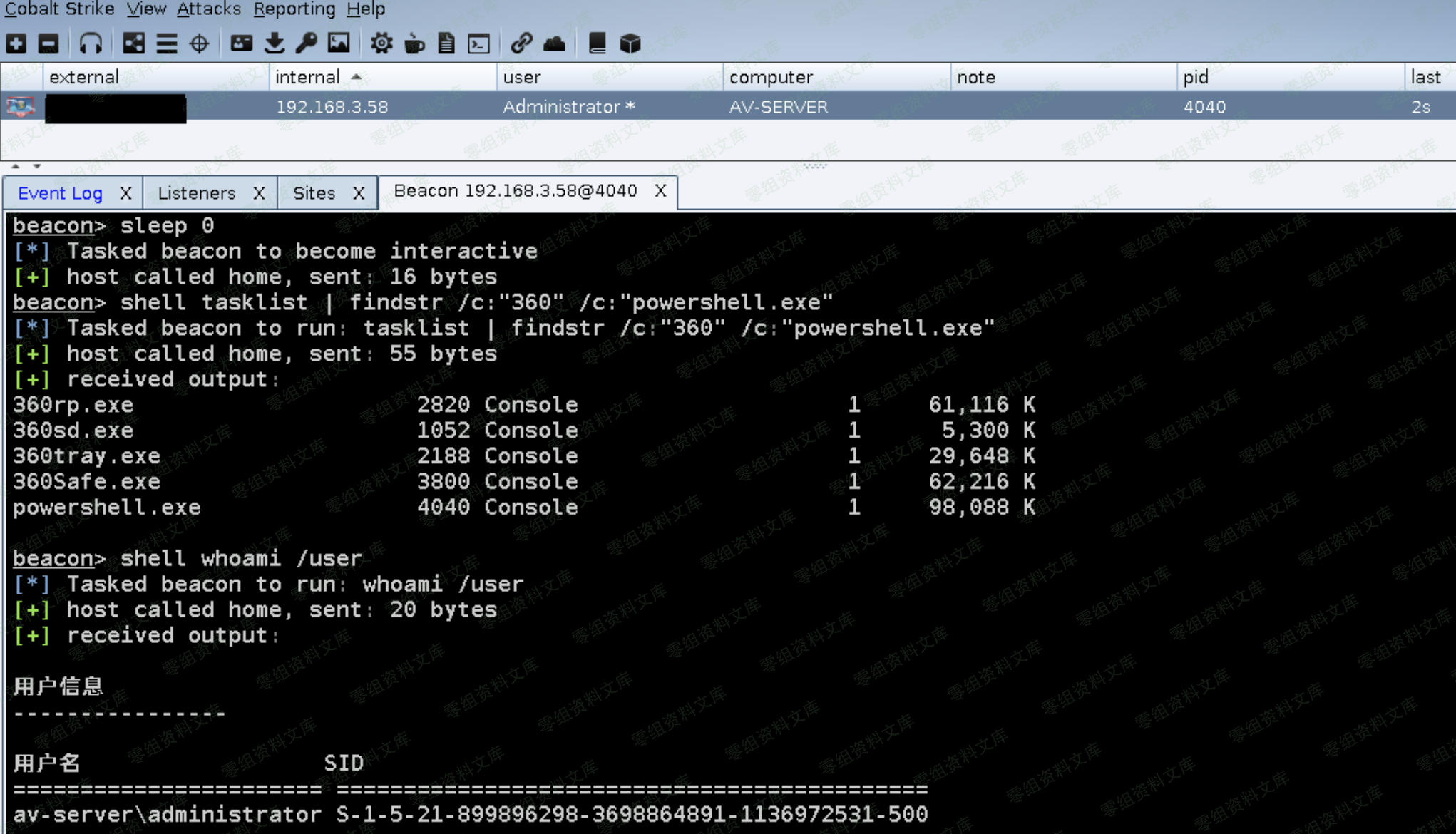Collapse panel using the small split arrows
The image size is (1456, 834).
16,166
